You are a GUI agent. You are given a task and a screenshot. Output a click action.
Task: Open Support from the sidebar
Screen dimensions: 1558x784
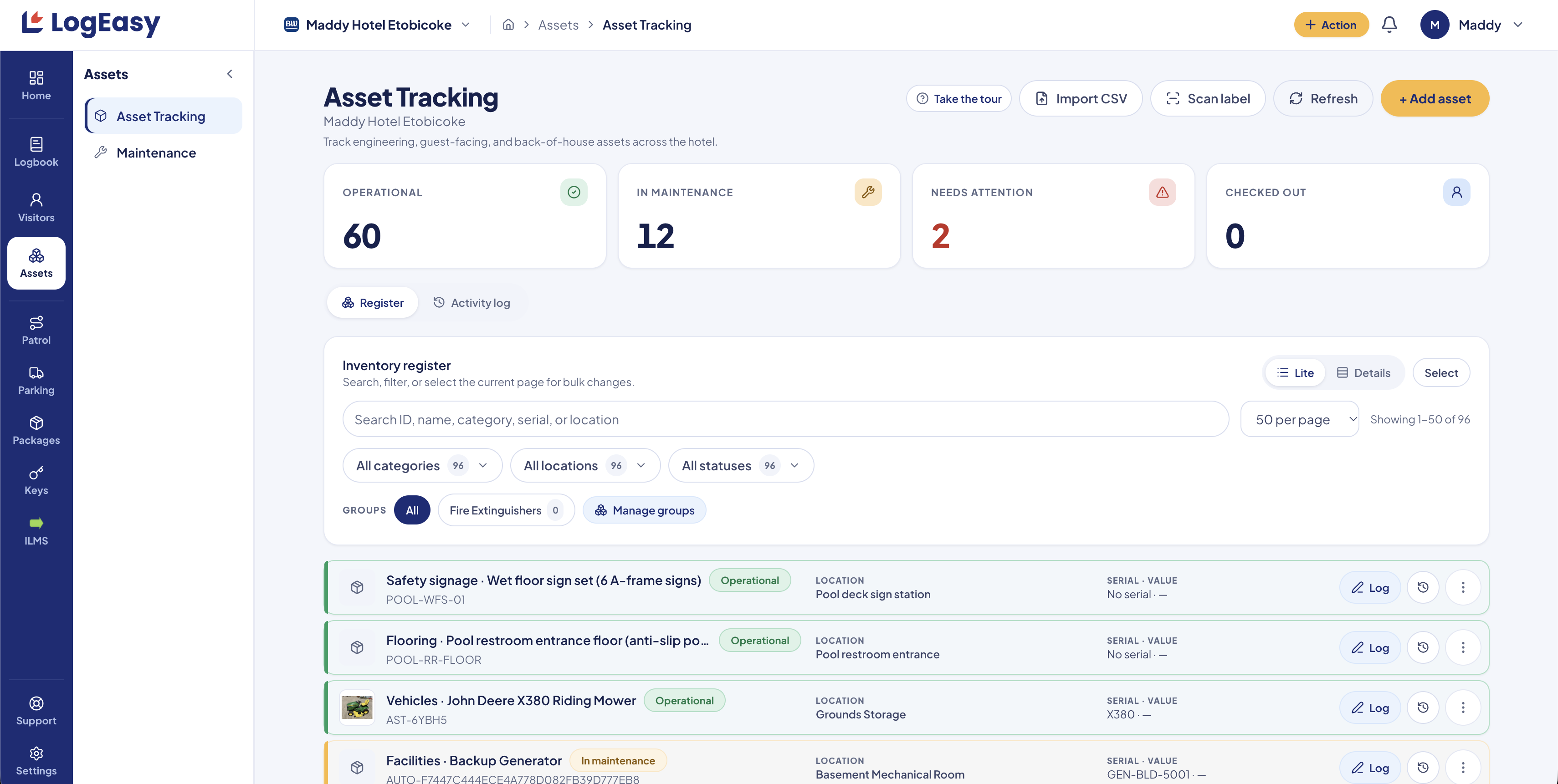coord(36,711)
